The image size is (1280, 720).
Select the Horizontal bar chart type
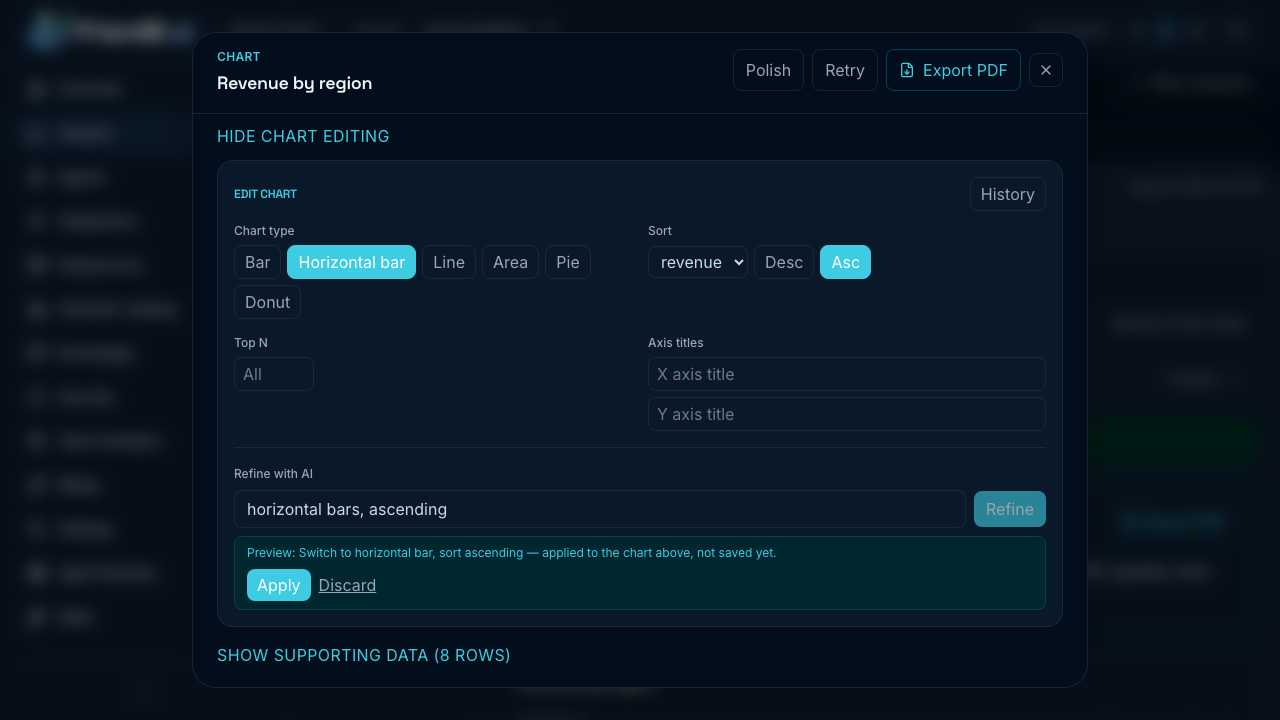(351, 262)
